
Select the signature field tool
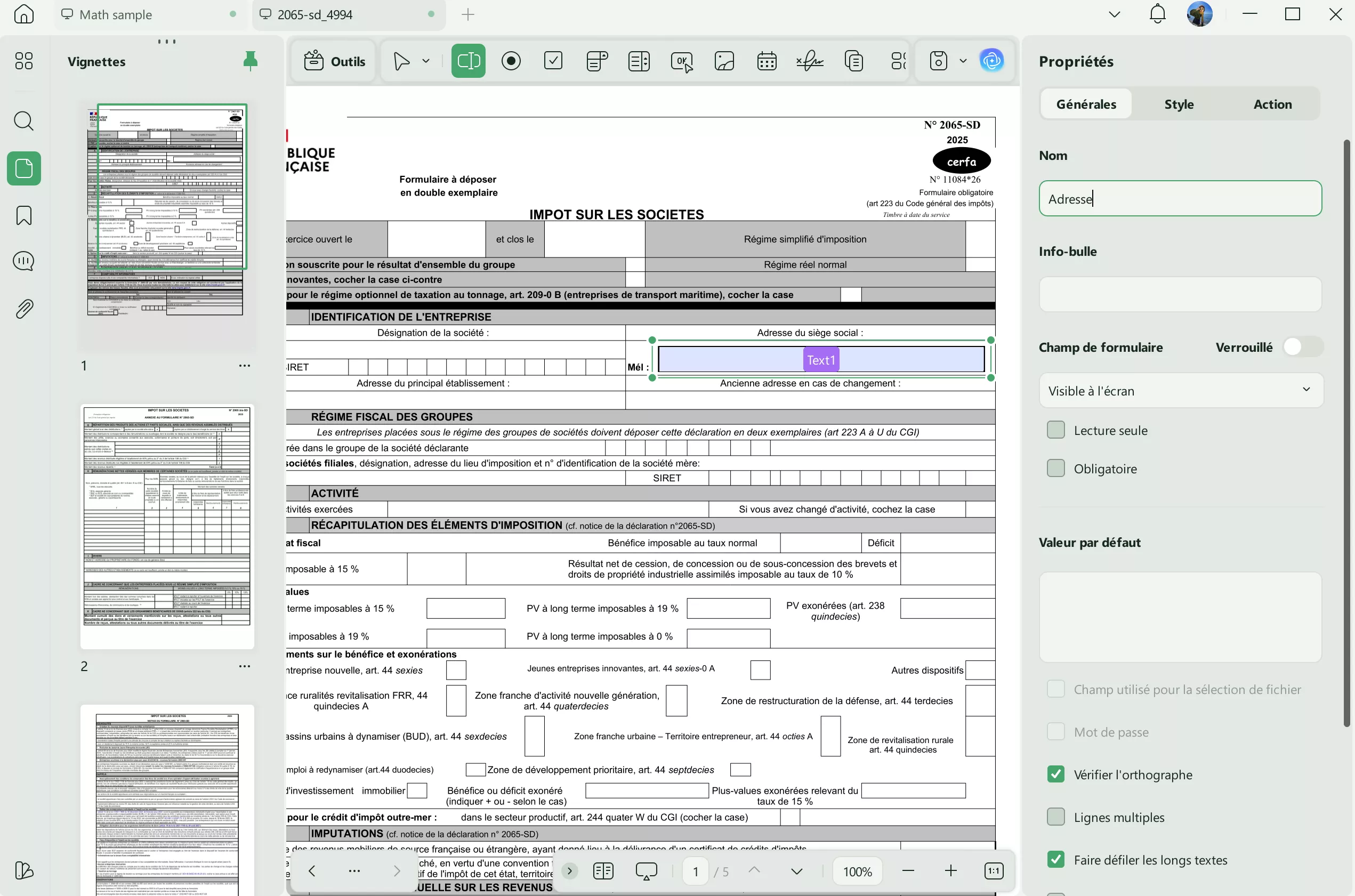[810, 61]
